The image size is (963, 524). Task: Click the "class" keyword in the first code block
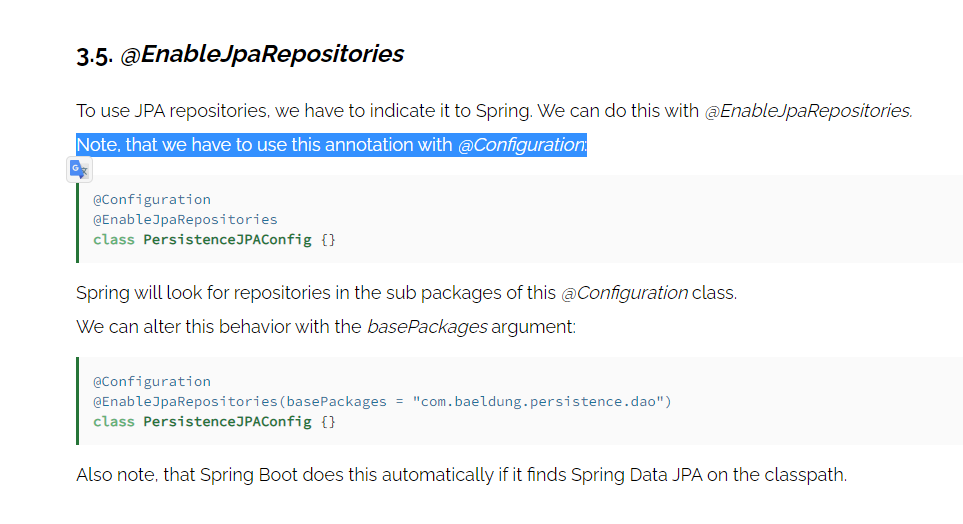(114, 240)
